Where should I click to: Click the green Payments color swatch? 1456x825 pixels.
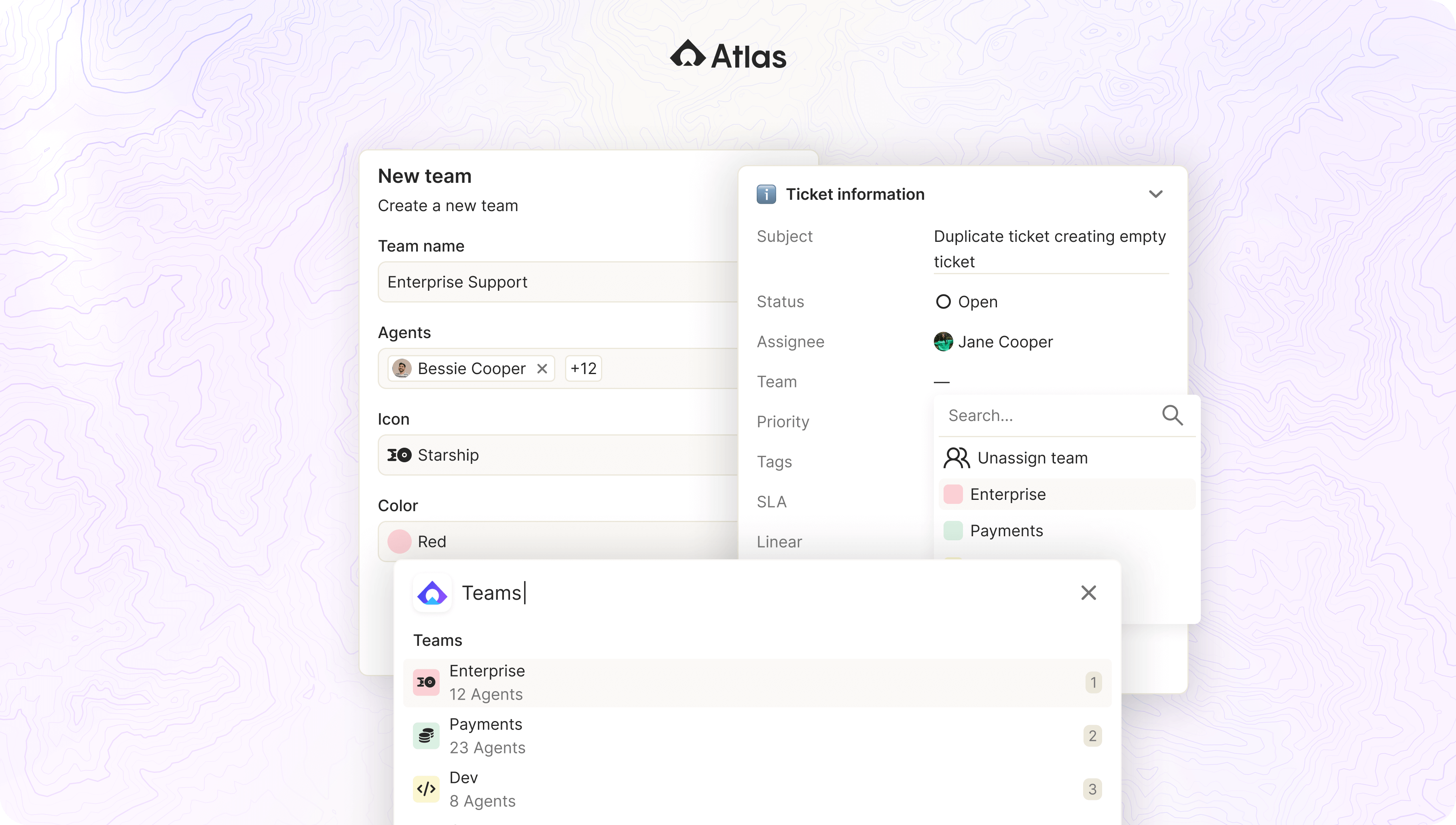tap(953, 531)
